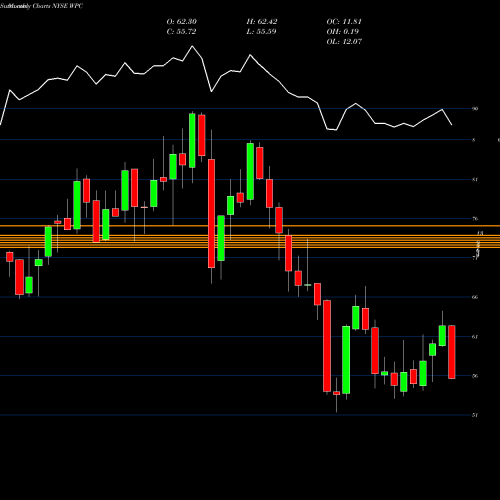This screenshot has width=500, height=500.
Task: Click the 'H: 62.42' high value
Action: (262, 22)
